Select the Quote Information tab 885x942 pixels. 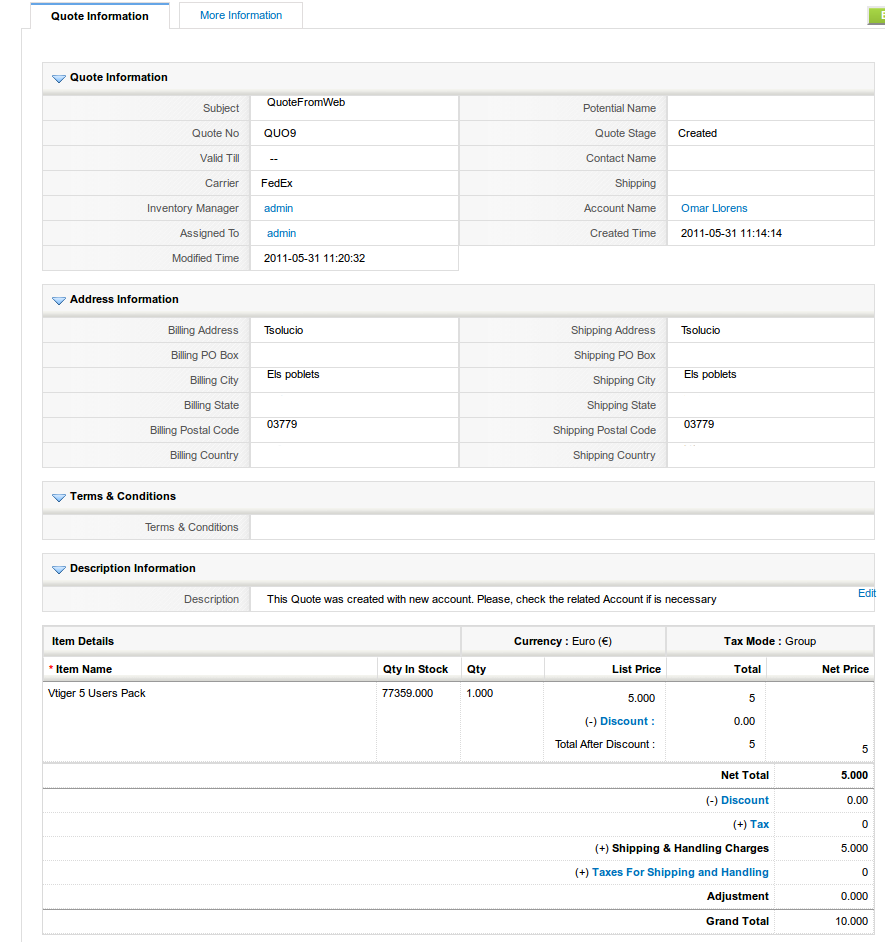[x=99, y=16]
